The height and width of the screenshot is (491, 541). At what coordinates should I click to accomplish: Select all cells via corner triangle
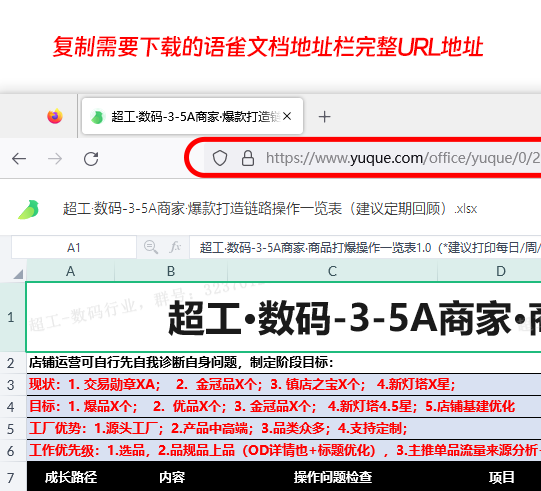point(18,274)
